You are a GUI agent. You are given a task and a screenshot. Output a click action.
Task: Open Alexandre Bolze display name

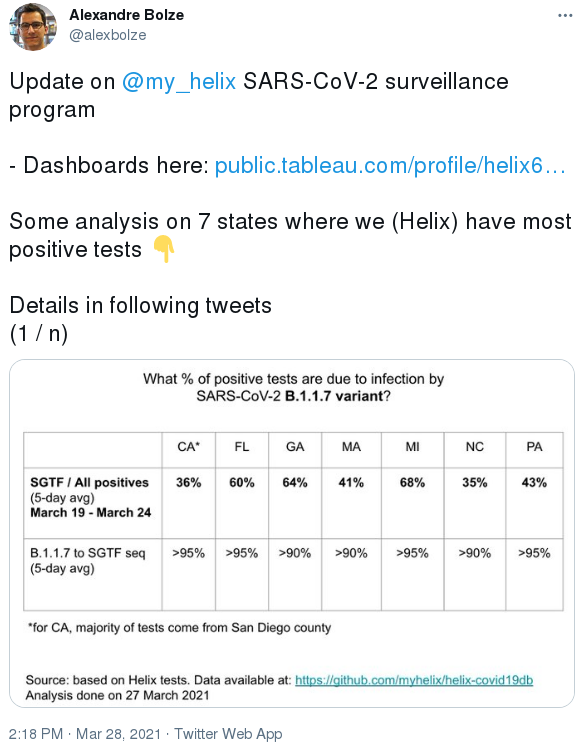(x=127, y=15)
